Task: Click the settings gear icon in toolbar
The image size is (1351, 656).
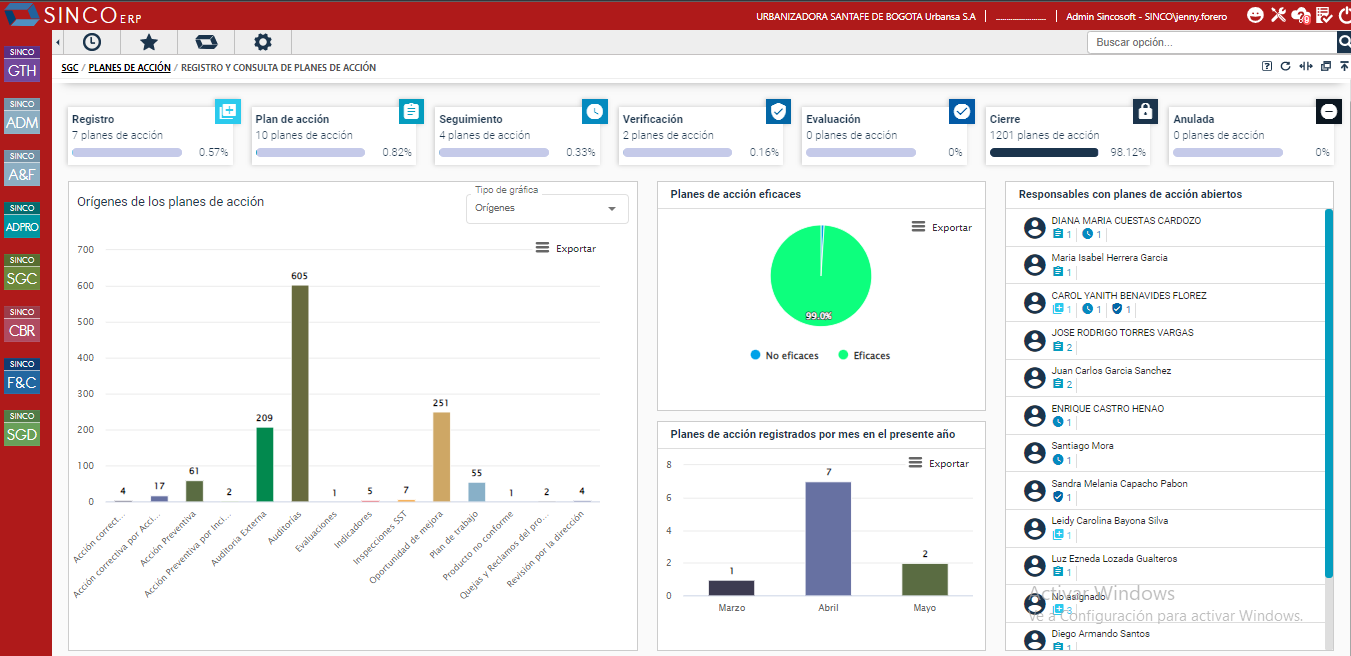Action: (262, 42)
